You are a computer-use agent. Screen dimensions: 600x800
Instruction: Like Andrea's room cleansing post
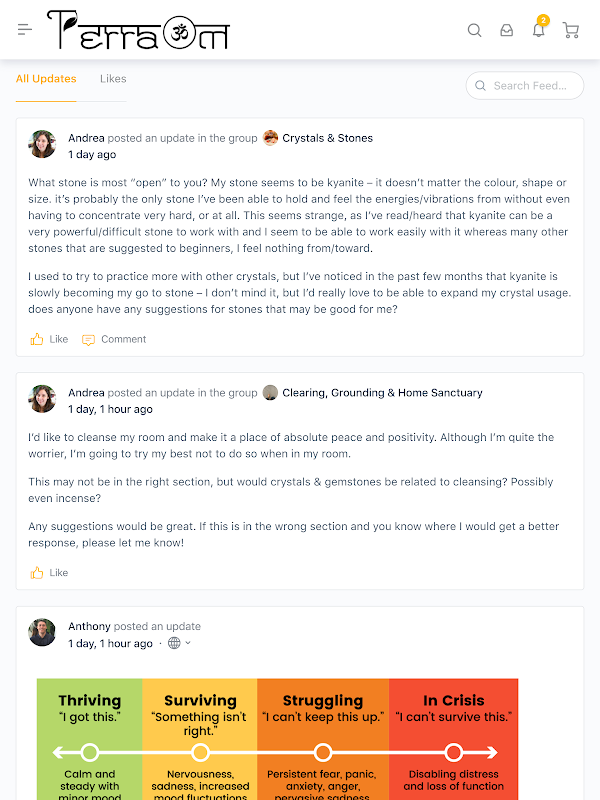[49, 572]
